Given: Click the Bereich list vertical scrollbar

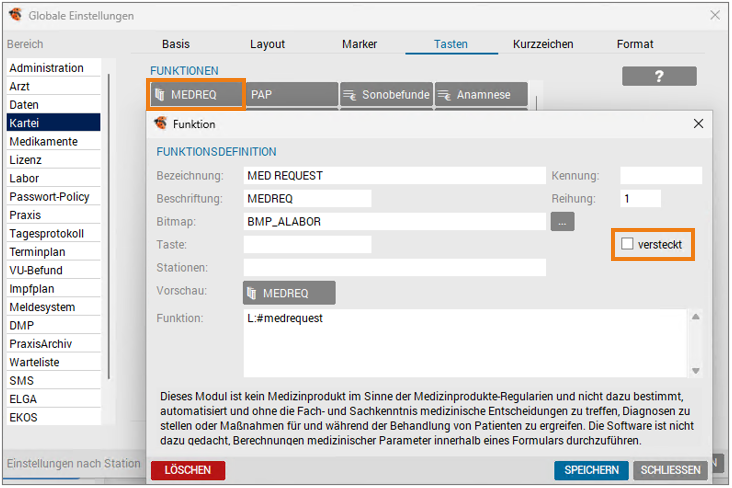Looking at the screenshot, I should click(109, 226).
